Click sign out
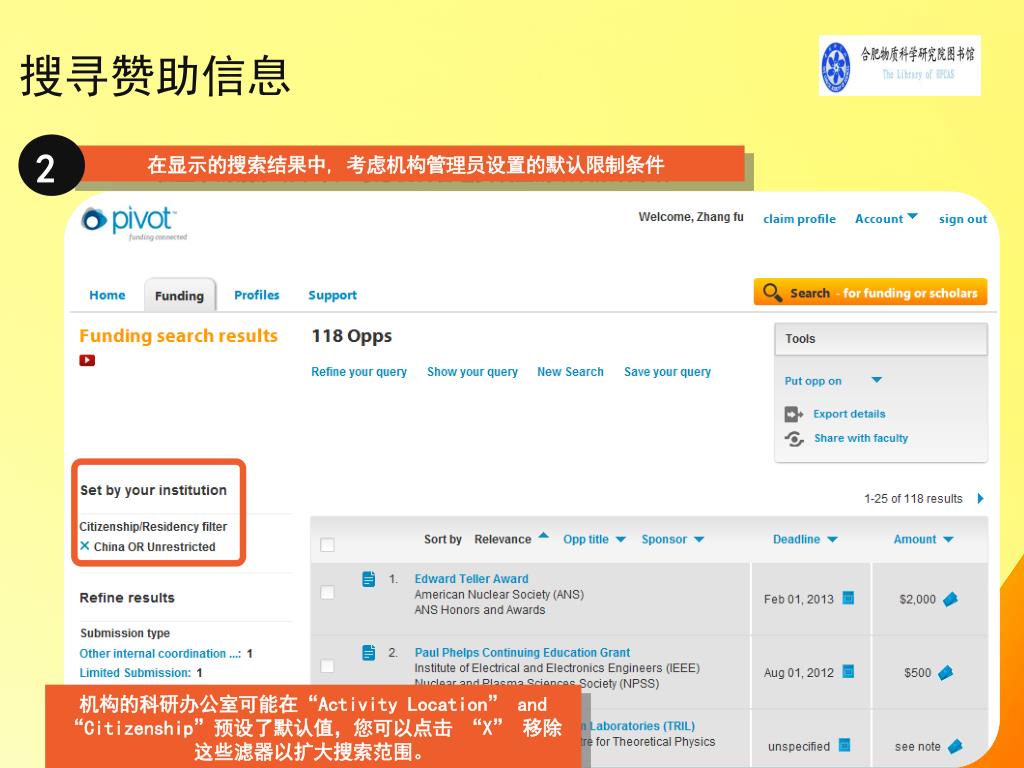The height and width of the screenshot is (768, 1024). (x=963, y=219)
